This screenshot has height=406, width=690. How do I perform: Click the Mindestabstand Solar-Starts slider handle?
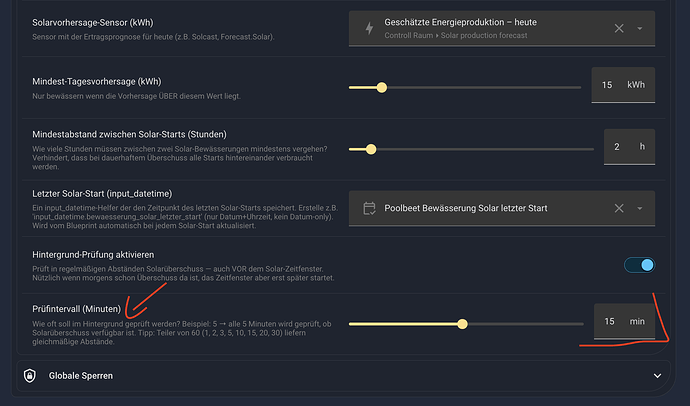tap(371, 150)
